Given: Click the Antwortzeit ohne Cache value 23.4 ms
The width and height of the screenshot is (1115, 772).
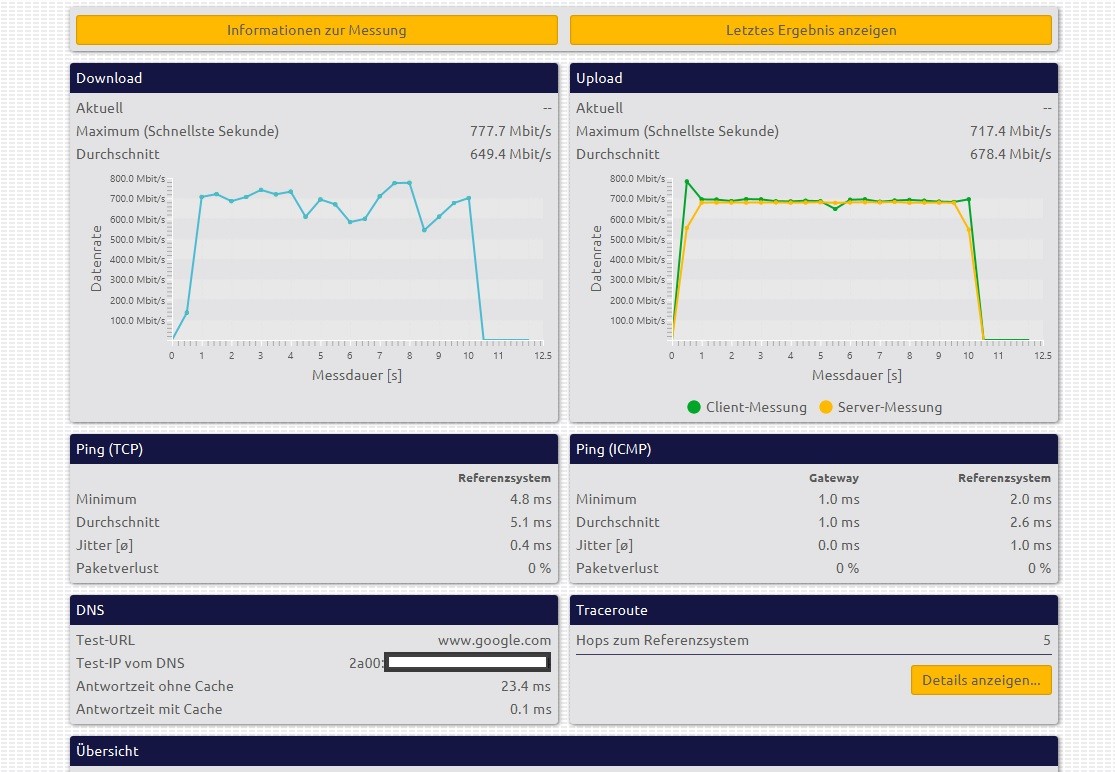Looking at the screenshot, I should (x=525, y=686).
